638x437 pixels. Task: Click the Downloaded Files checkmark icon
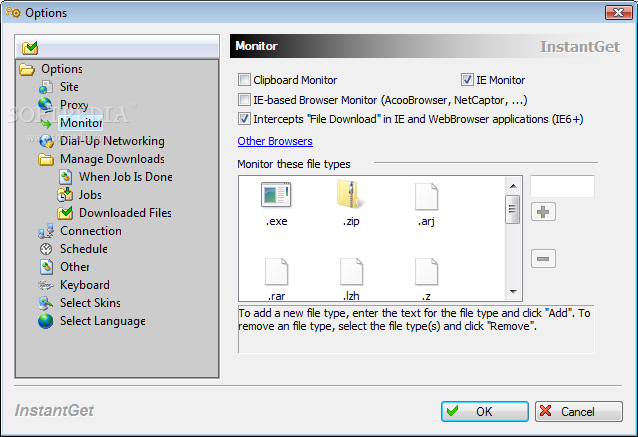coord(65,213)
